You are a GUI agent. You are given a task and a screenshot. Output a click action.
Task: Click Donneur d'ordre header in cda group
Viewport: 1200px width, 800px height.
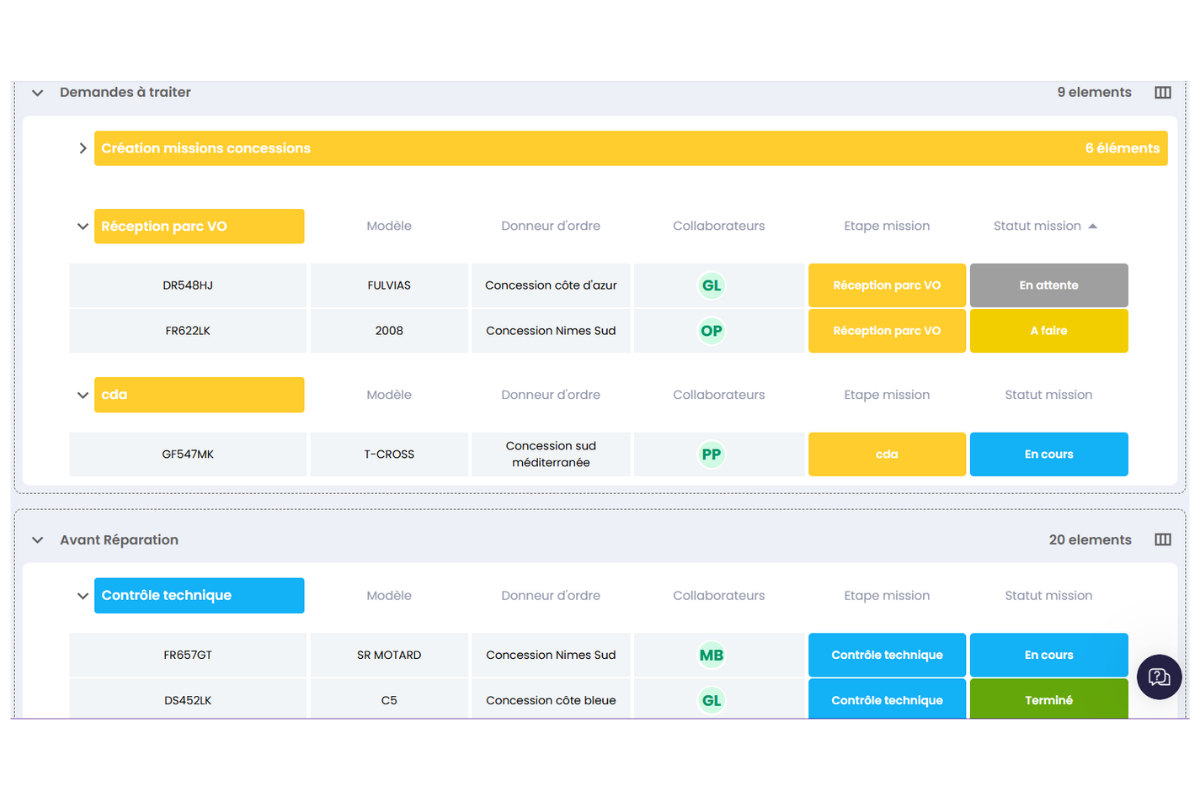point(551,395)
